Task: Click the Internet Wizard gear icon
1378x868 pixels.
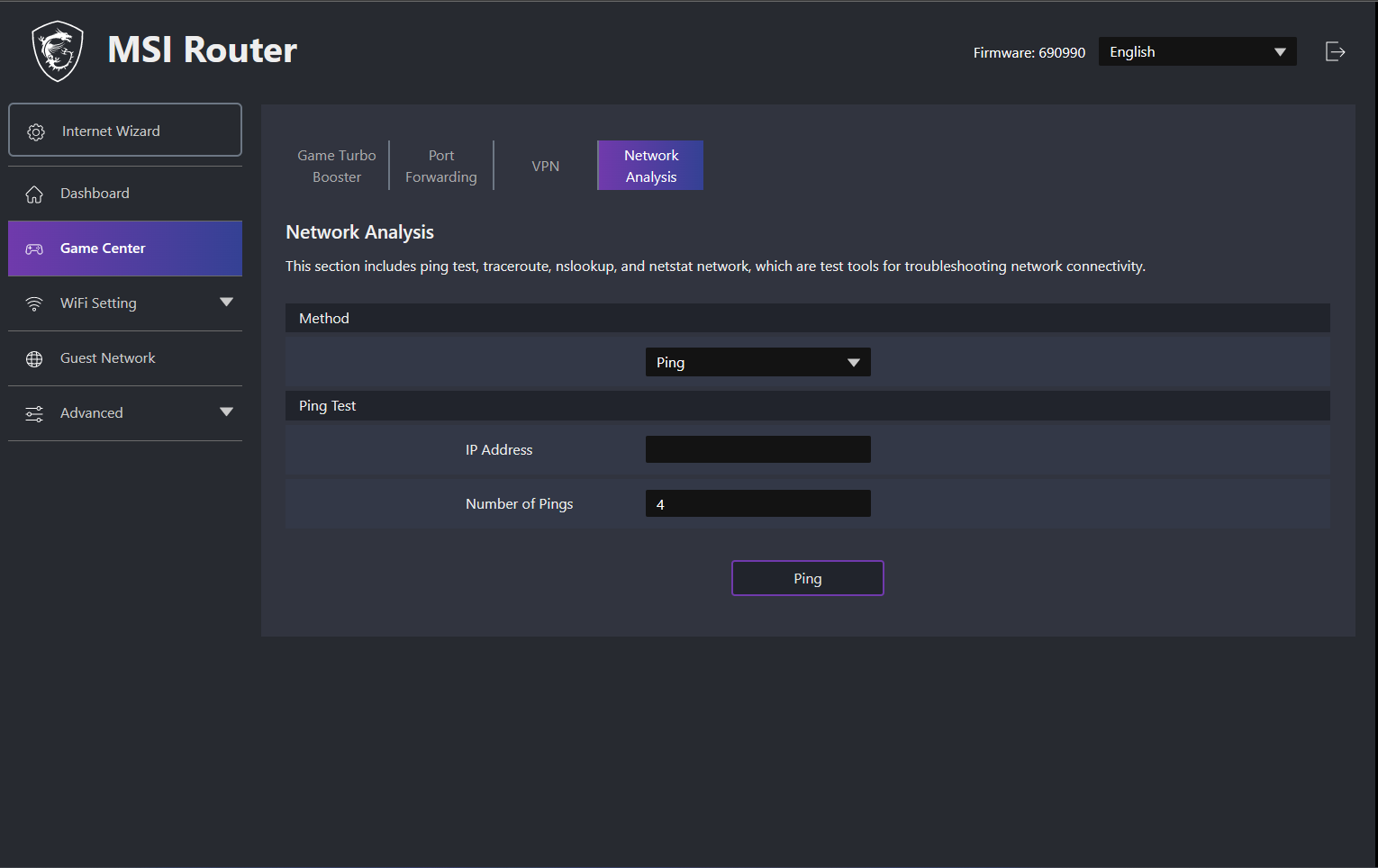Action: pyautogui.click(x=36, y=132)
